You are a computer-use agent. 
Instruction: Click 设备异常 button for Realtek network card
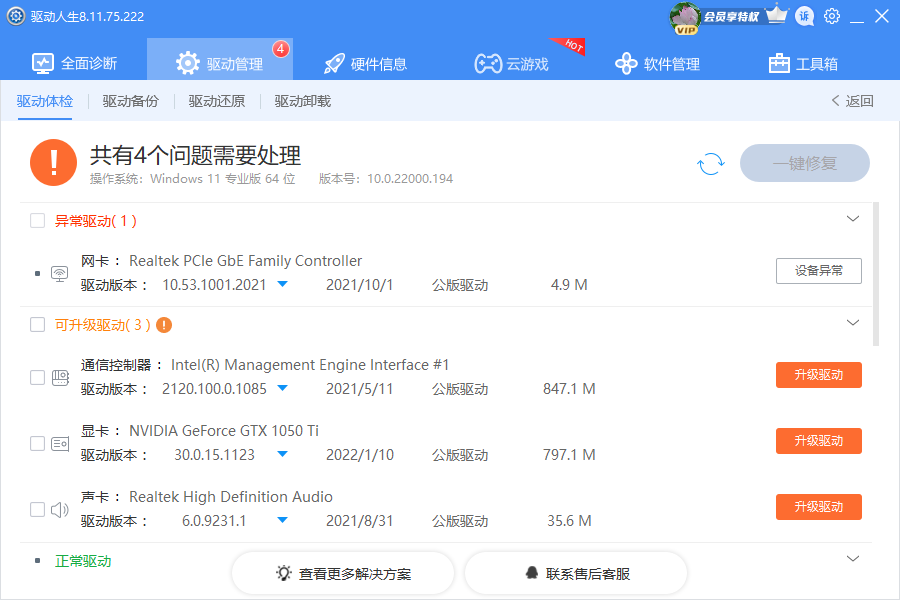coord(818,270)
